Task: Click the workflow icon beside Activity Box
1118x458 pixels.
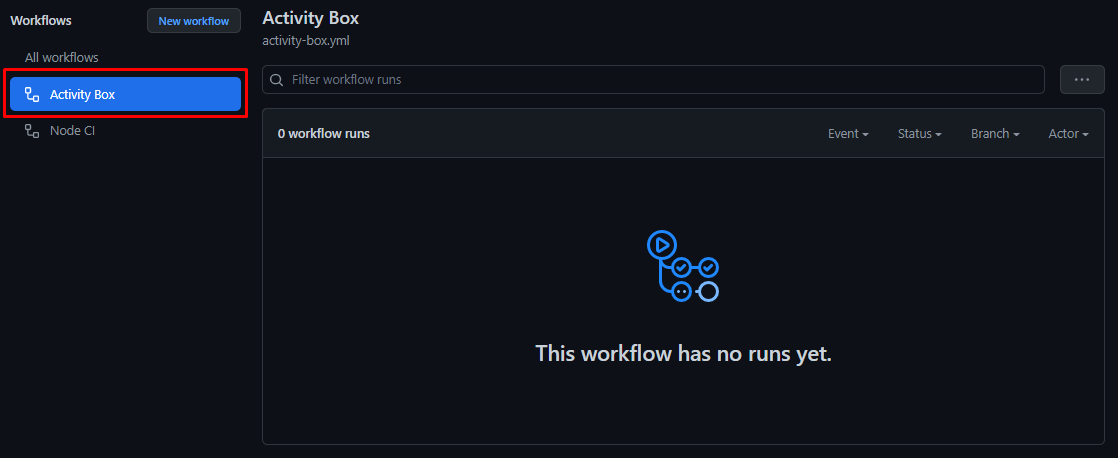Action: coord(32,94)
